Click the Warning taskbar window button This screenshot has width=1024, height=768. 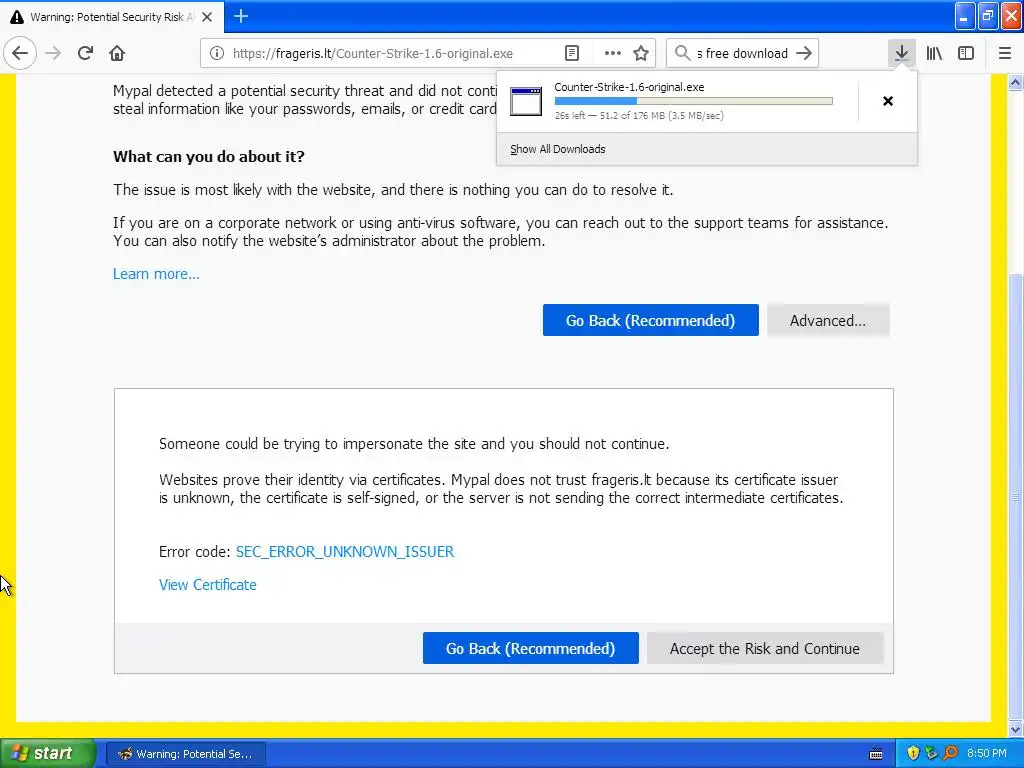tap(185, 754)
